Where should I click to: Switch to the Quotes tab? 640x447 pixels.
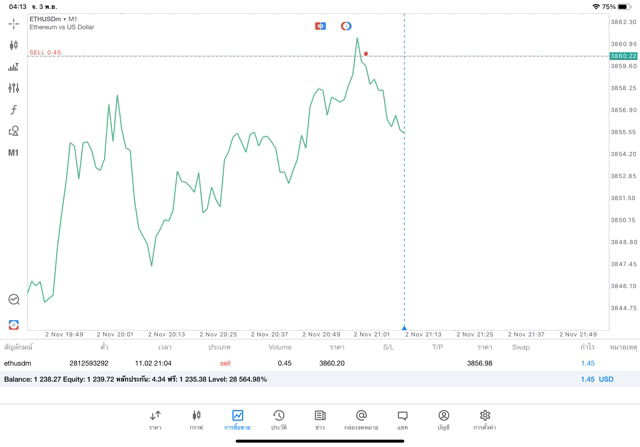(x=155, y=418)
